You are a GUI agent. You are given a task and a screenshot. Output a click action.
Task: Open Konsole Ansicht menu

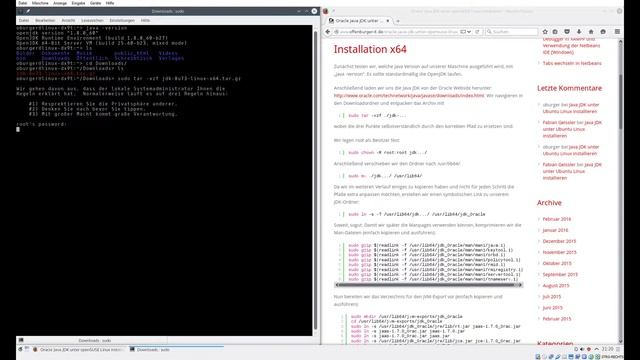tap(68, 20)
